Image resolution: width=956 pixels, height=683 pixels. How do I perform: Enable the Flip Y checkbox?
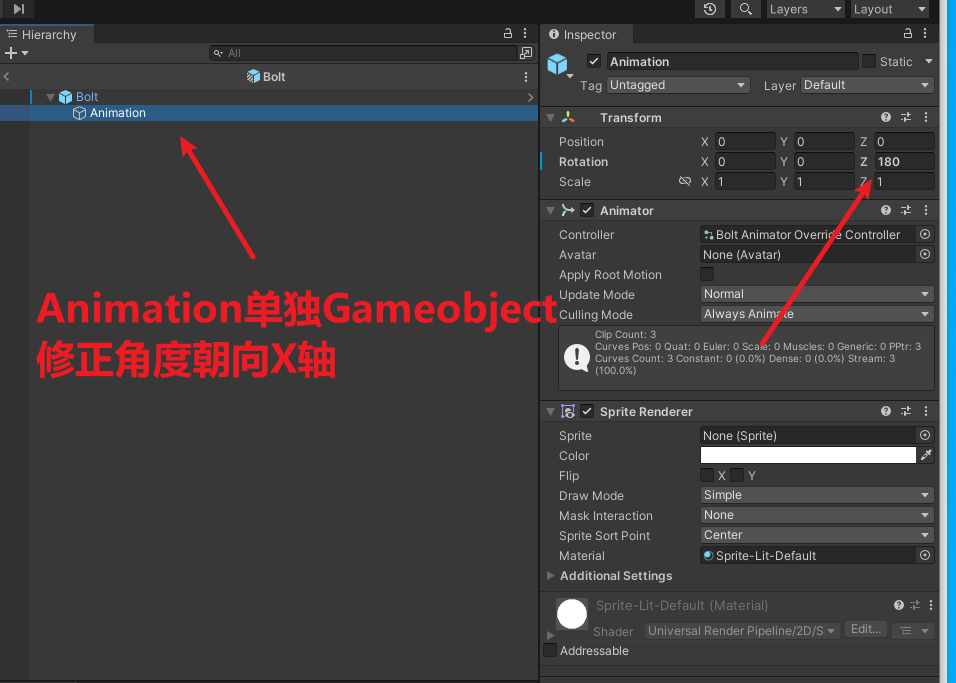(x=737, y=475)
